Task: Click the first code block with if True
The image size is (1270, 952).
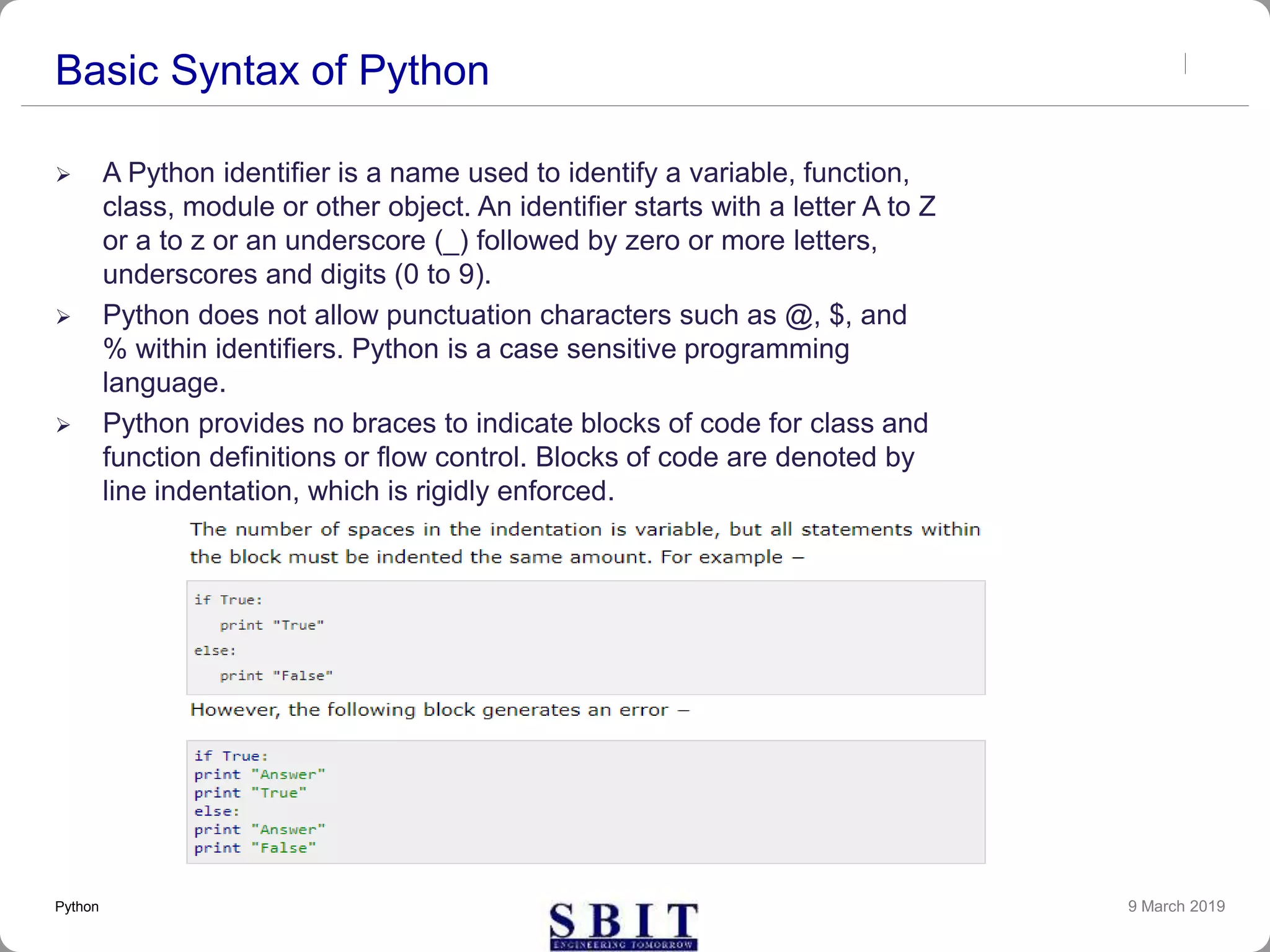Action: 585,637
